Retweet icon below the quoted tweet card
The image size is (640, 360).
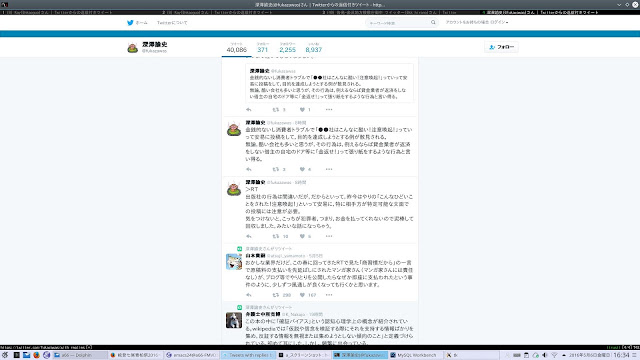pos(276,109)
